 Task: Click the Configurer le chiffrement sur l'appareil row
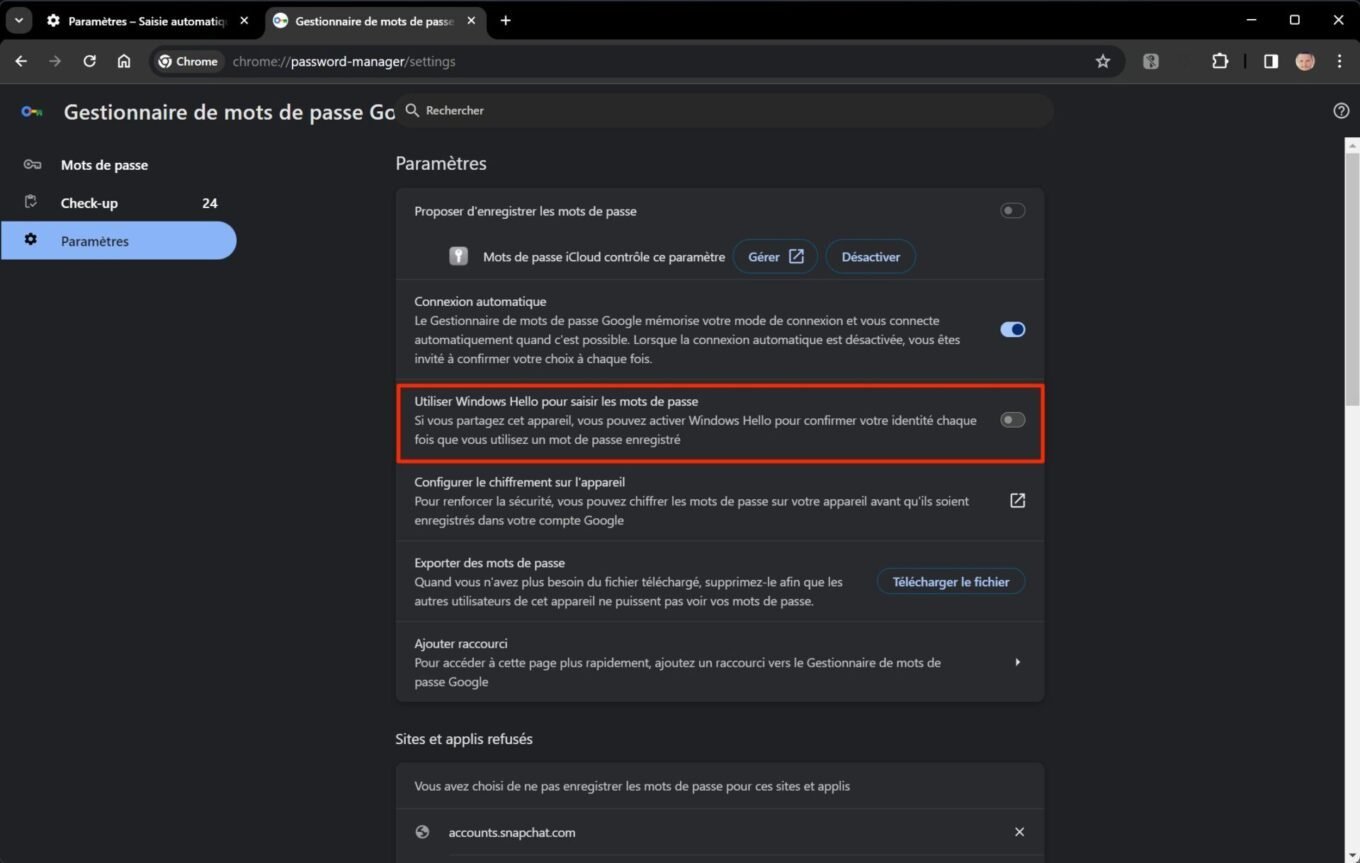point(720,501)
